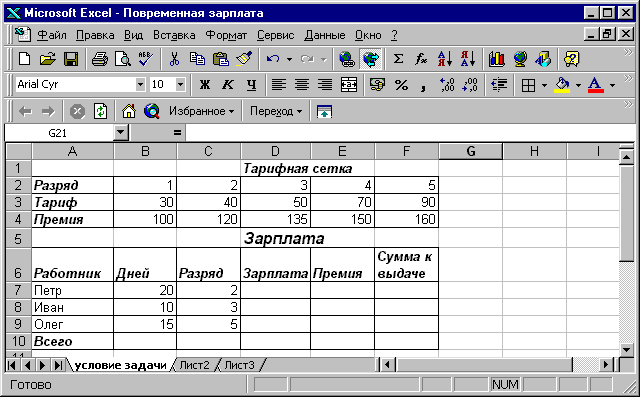Print the sheet using printer icon

(x=100, y=59)
